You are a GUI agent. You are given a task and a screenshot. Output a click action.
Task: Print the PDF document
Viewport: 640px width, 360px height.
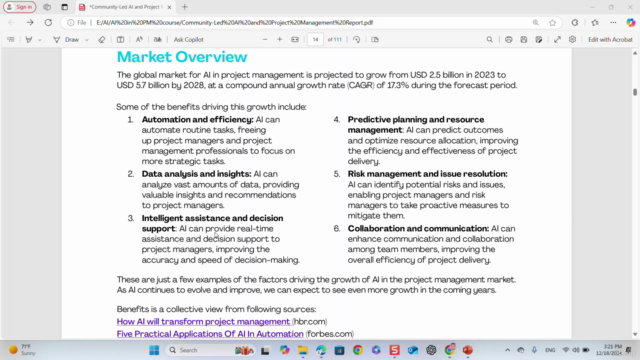[509, 40]
